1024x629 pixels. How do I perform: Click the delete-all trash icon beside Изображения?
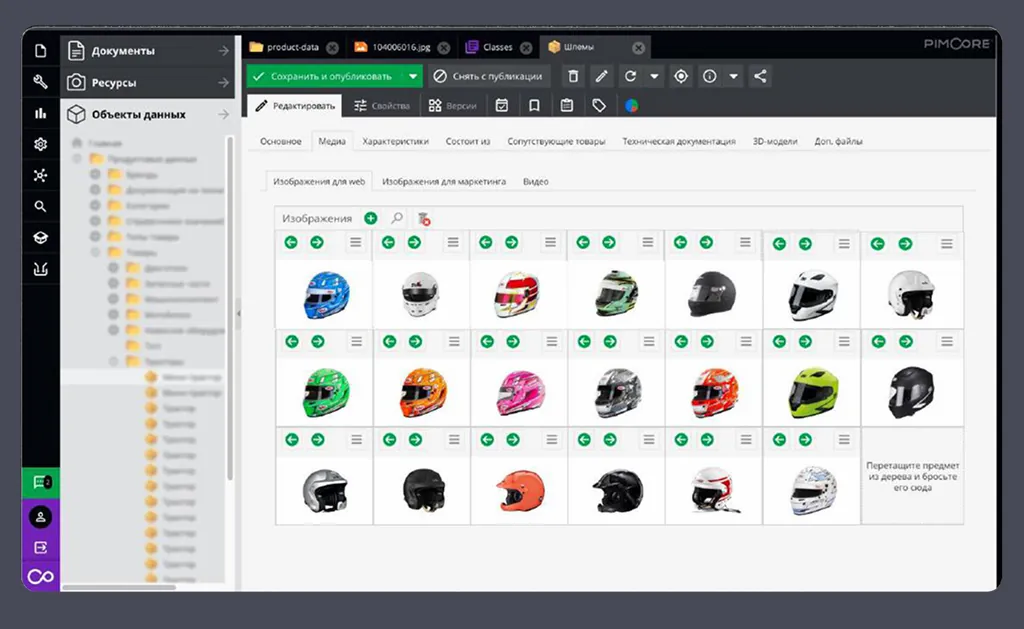point(424,219)
